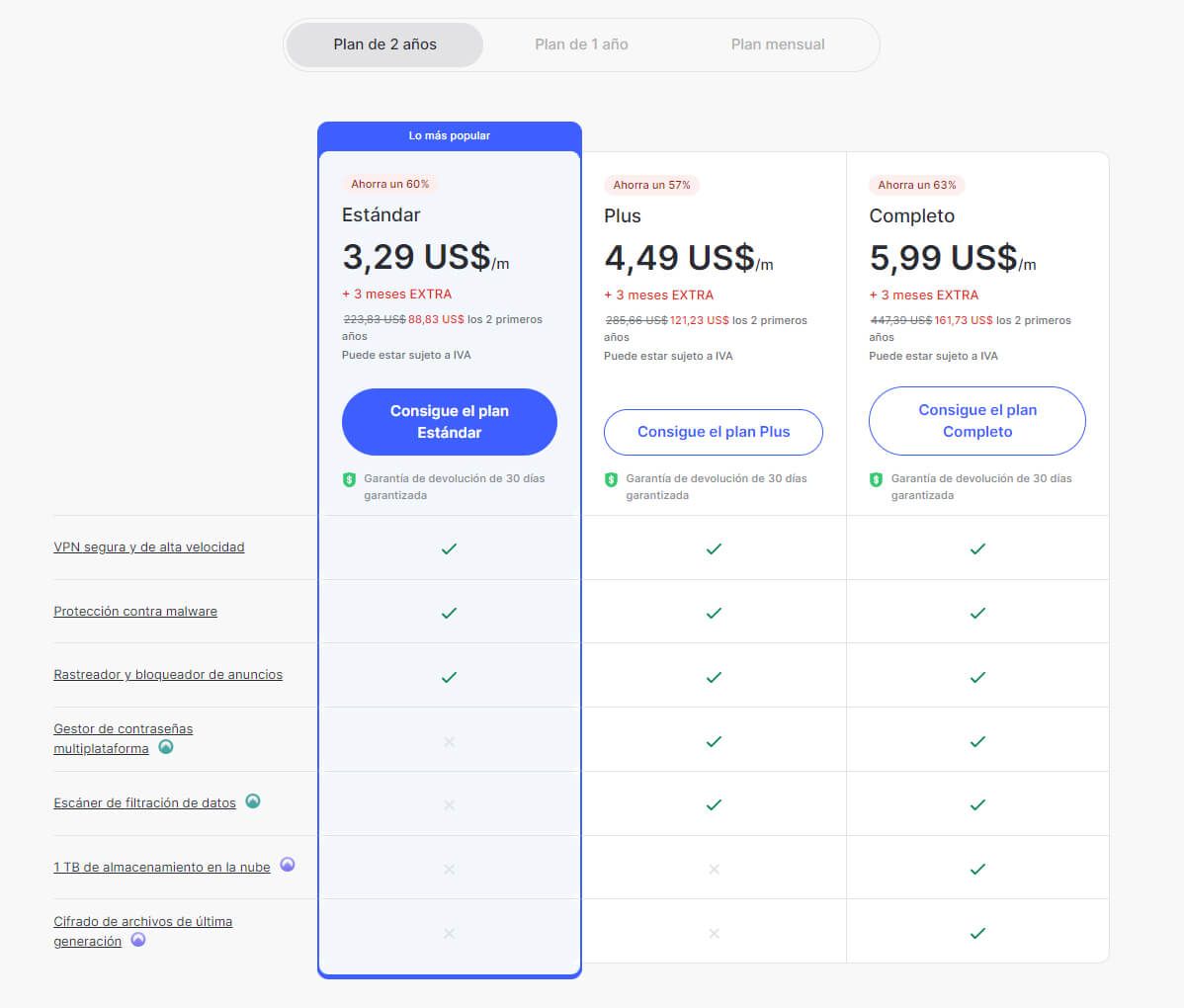1184x1008 pixels.
Task: Click the Completo plan title
Action: (x=911, y=216)
